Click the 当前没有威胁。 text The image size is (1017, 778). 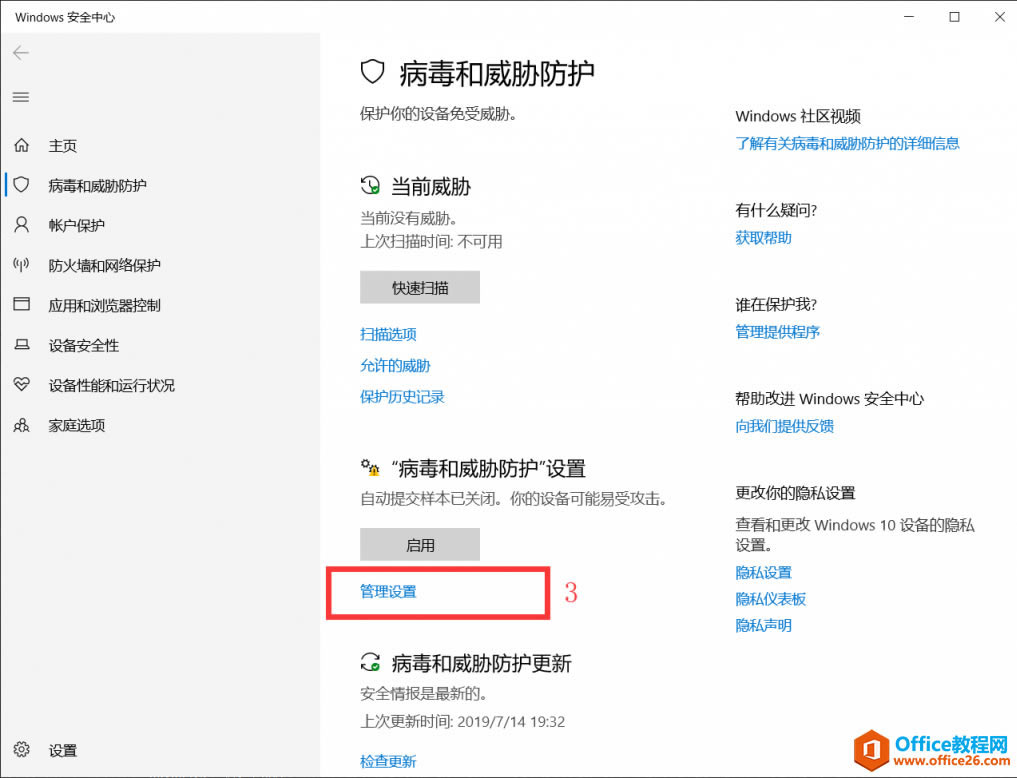409,218
